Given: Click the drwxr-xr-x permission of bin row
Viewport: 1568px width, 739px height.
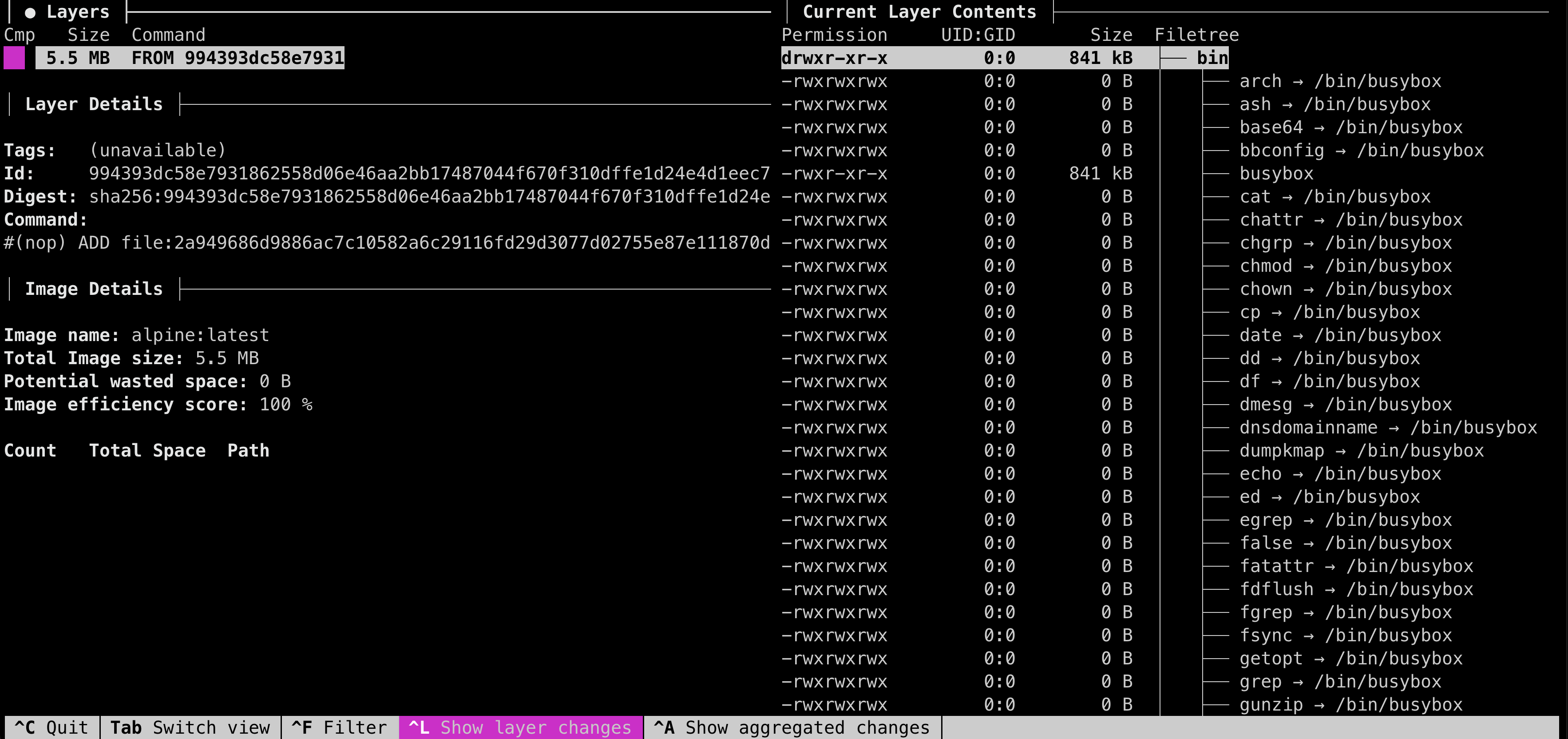Looking at the screenshot, I should point(835,58).
